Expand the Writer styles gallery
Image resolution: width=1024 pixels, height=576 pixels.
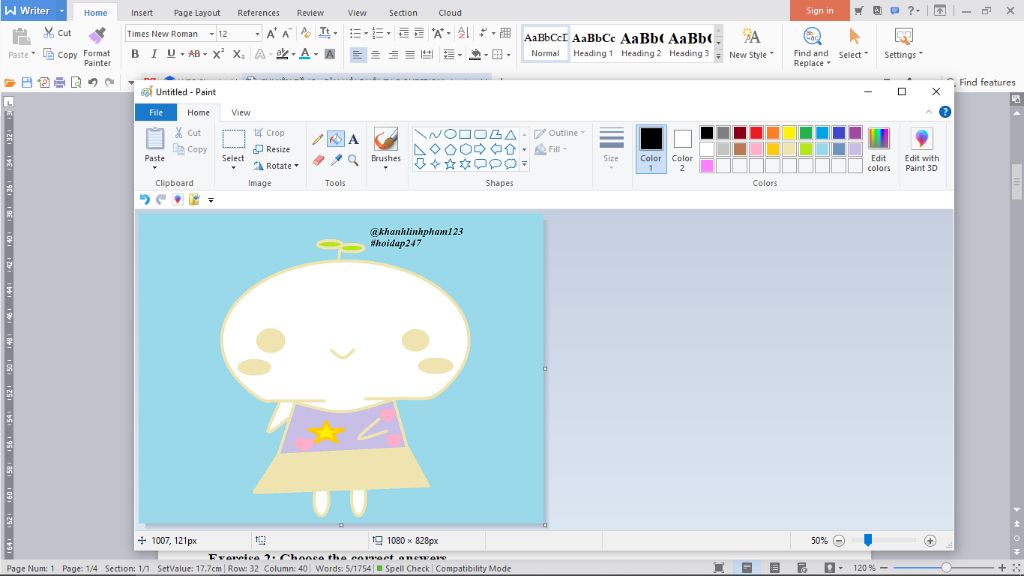click(718, 57)
